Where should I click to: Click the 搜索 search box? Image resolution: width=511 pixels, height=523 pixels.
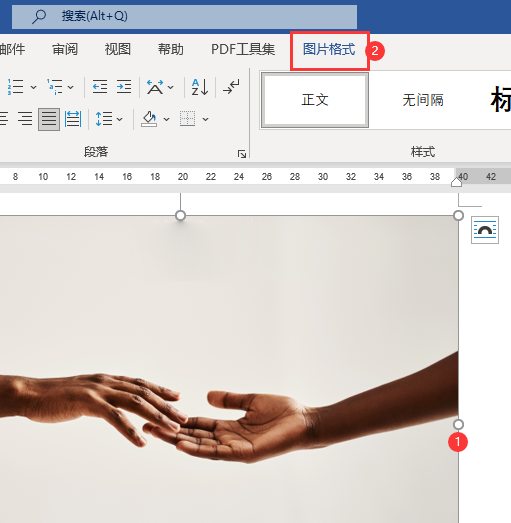point(184,16)
